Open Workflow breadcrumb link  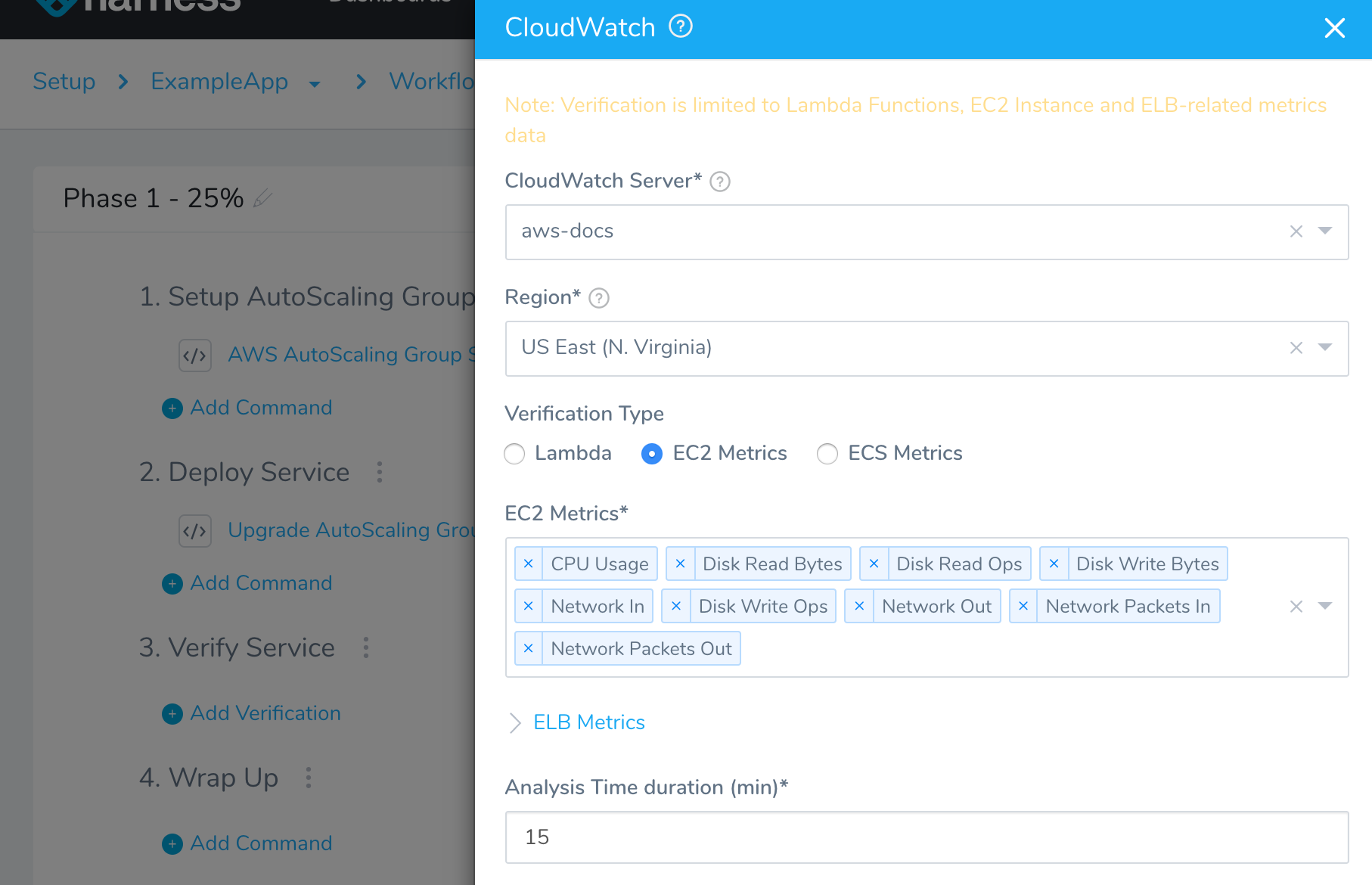(x=432, y=81)
